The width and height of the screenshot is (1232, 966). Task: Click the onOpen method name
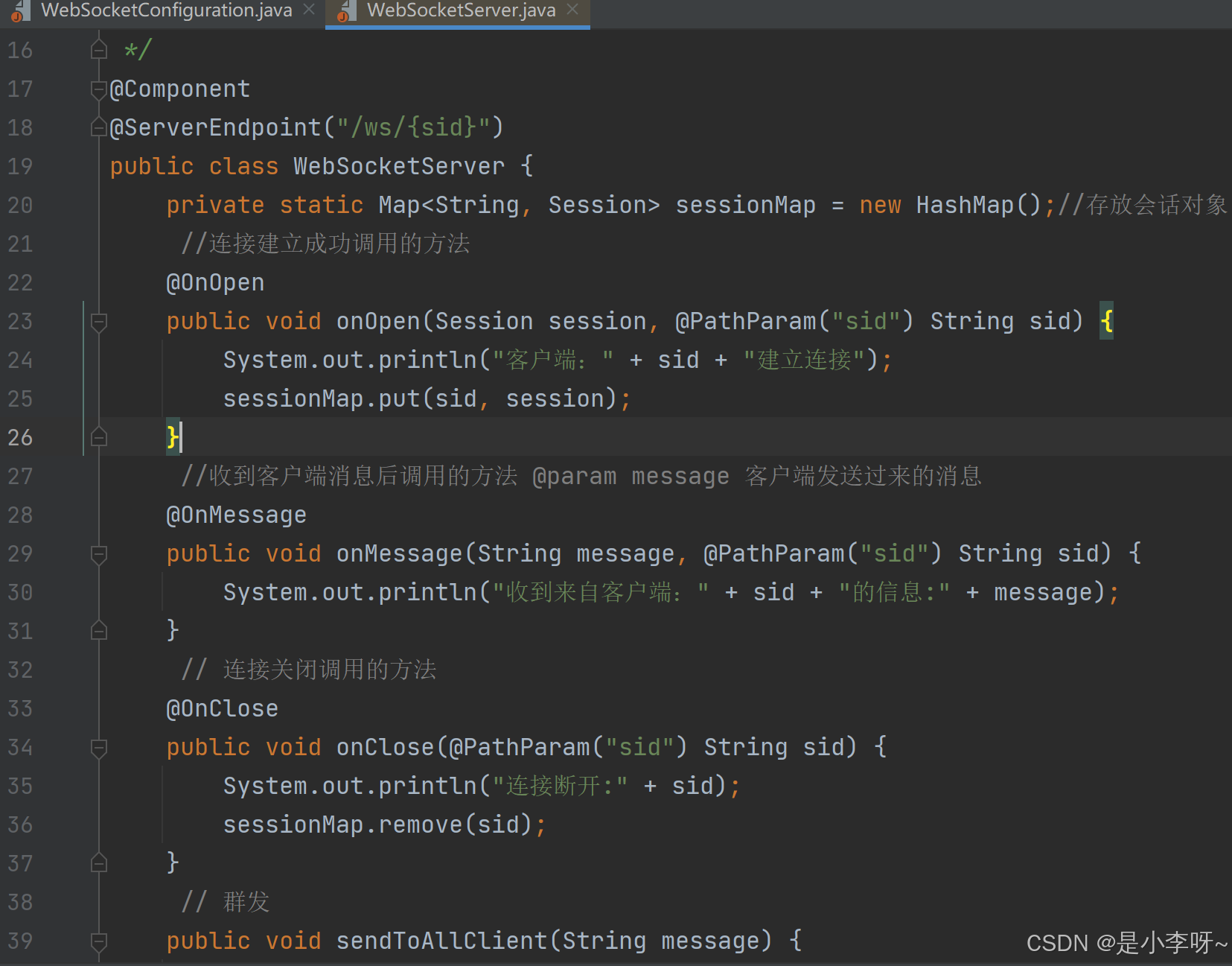tap(378, 321)
